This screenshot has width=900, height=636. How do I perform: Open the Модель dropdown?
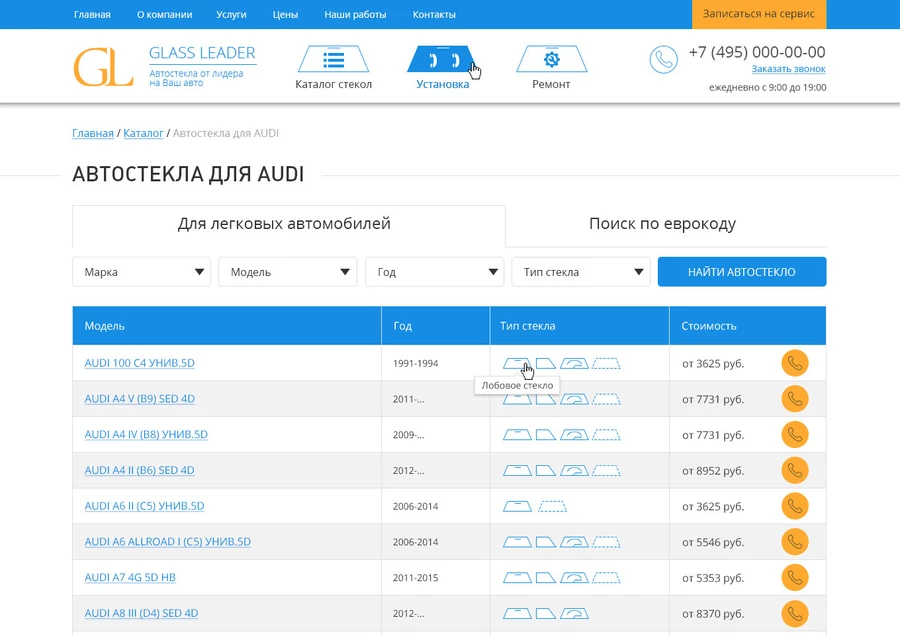(x=288, y=272)
